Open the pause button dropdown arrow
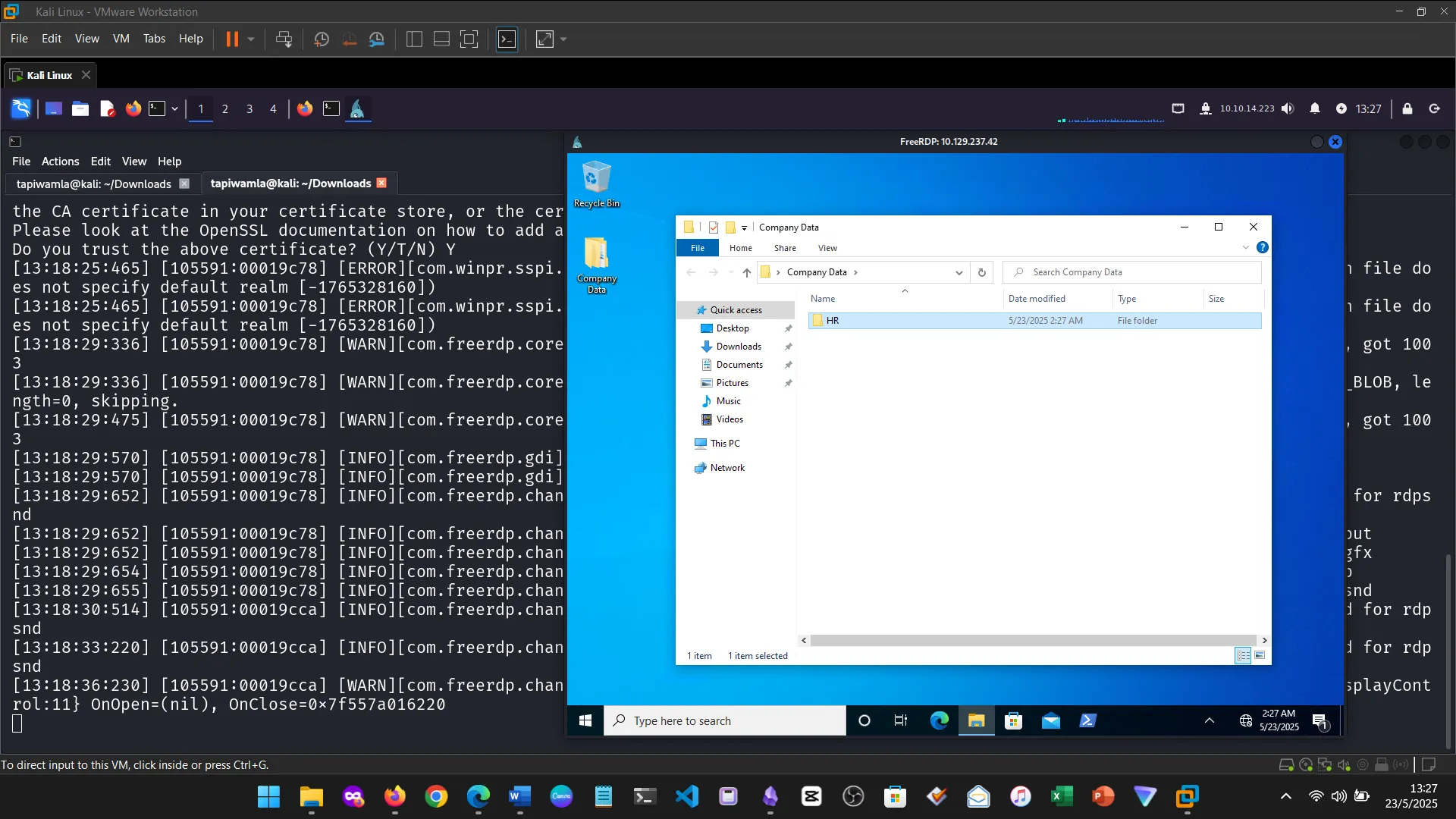 click(251, 39)
